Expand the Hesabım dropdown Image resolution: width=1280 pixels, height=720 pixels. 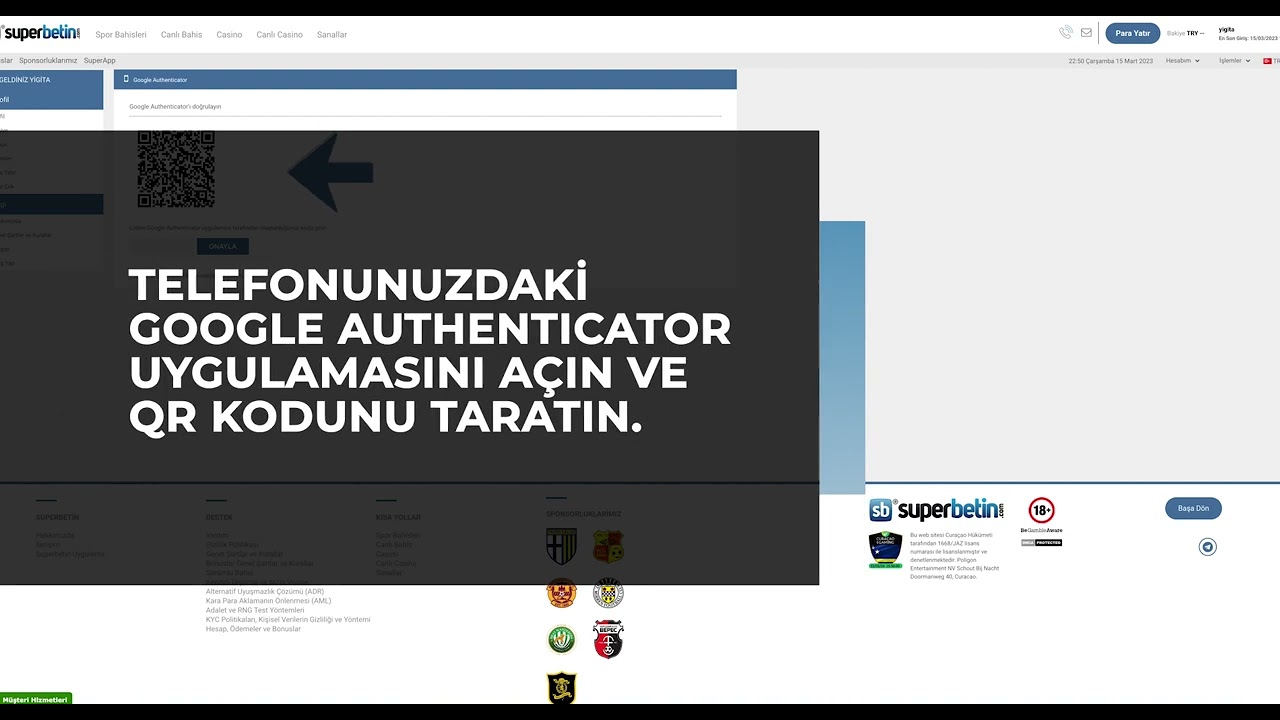click(1183, 61)
